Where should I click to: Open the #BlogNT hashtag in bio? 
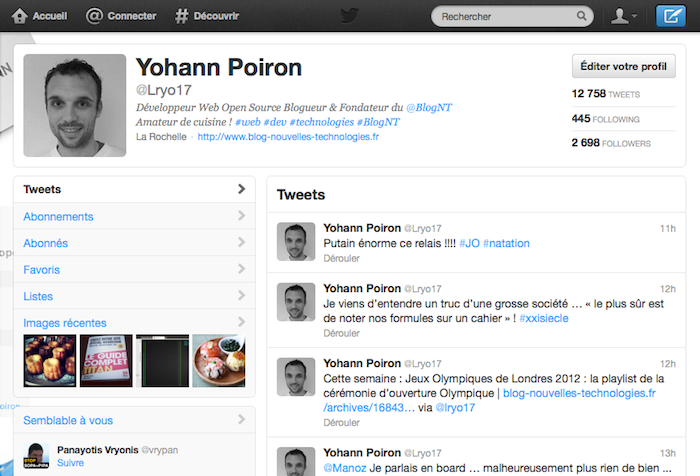(378, 122)
